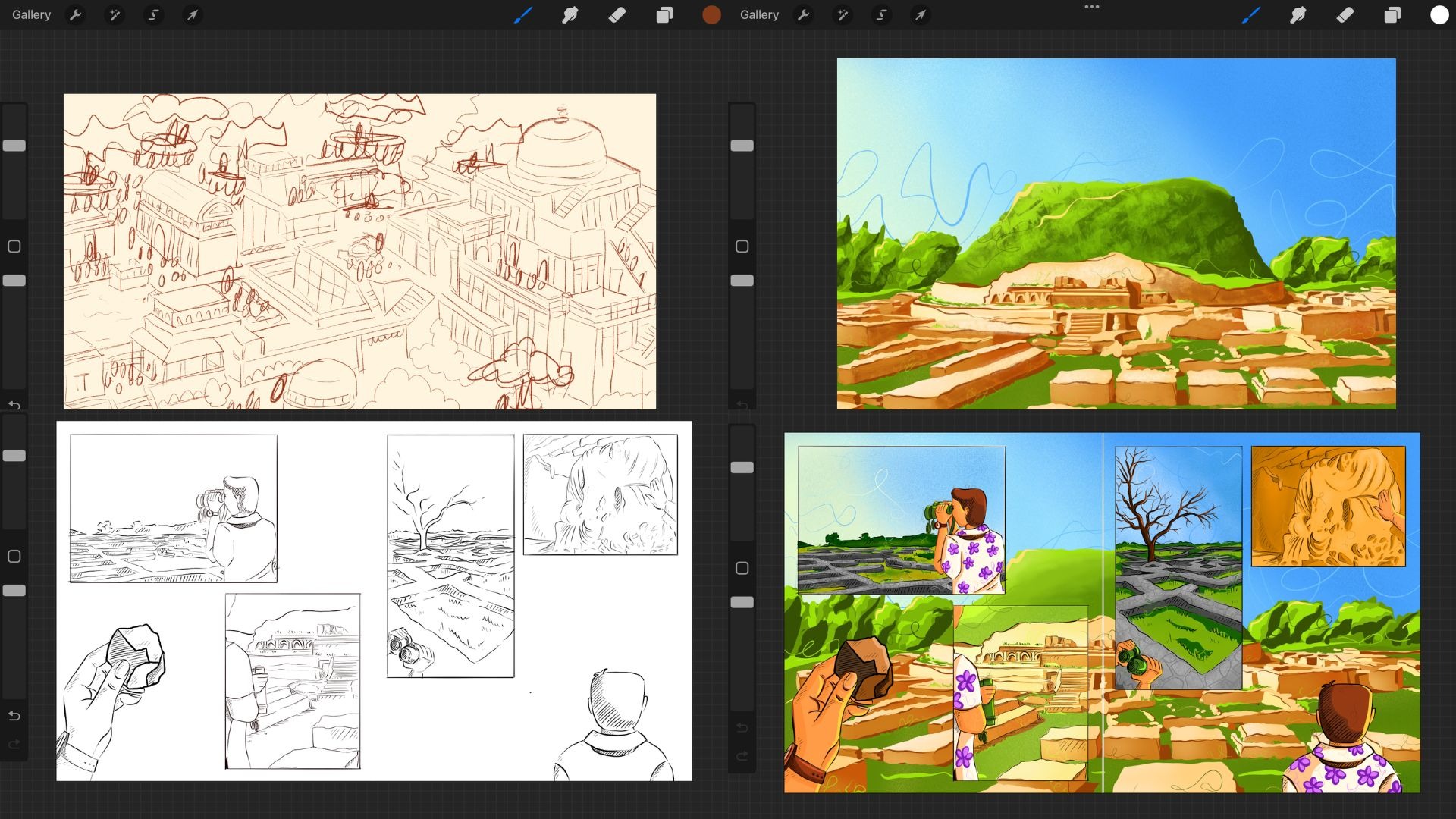Image resolution: width=1456 pixels, height=819 pixels.
Task: Open Actions wrench in left toolbar
Action: pos(75,15)
